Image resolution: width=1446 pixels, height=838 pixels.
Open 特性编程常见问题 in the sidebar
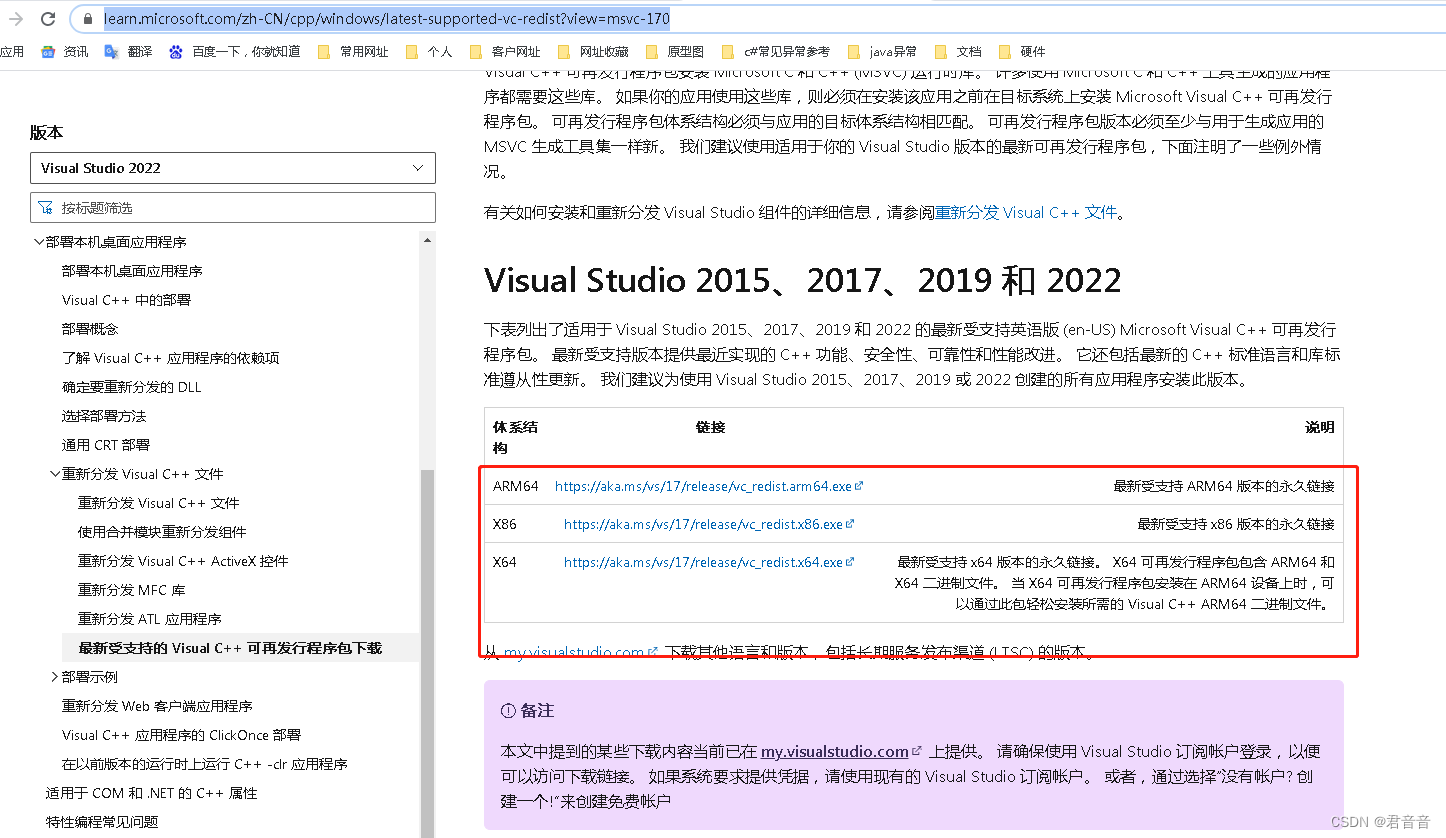coord(102,822)
